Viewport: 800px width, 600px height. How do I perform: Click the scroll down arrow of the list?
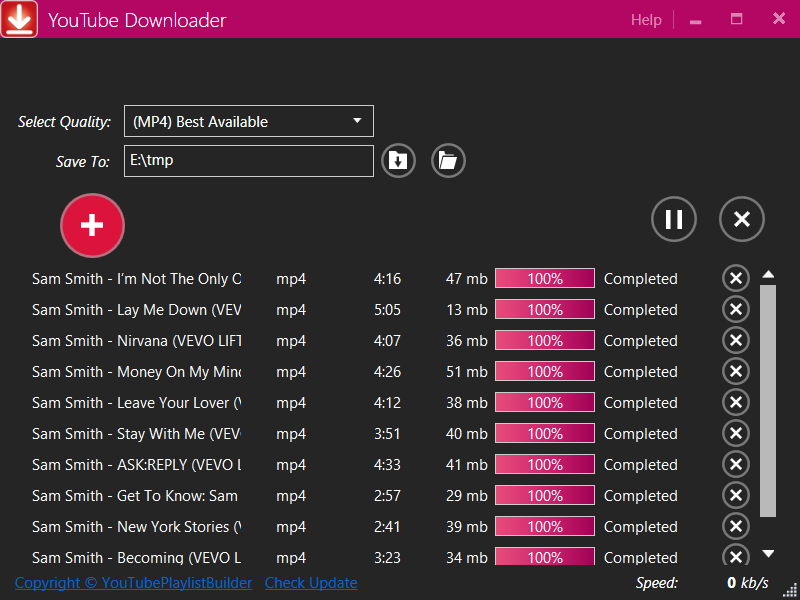(768, 553)
